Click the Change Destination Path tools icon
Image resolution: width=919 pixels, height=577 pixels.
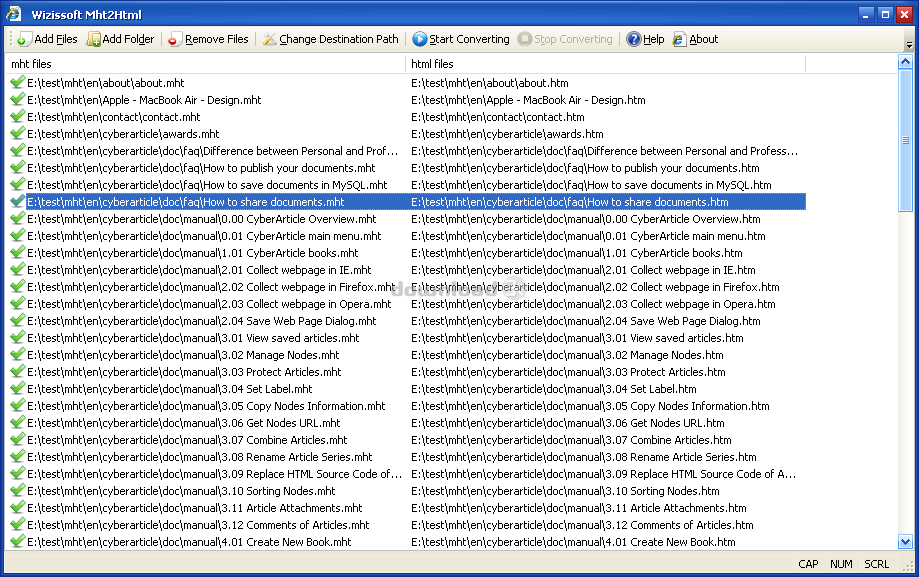coord(270,39)
